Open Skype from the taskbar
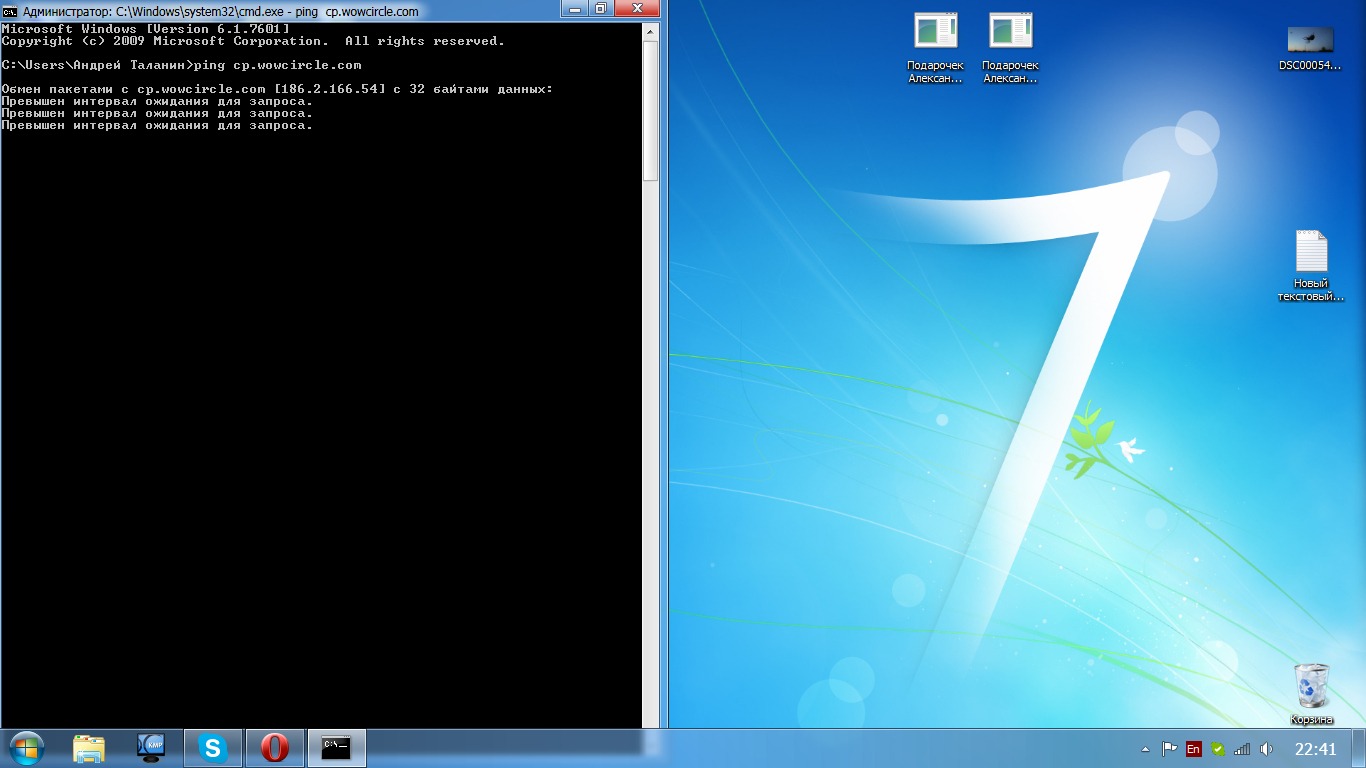The image size is (1366, 768). [213, 747]
